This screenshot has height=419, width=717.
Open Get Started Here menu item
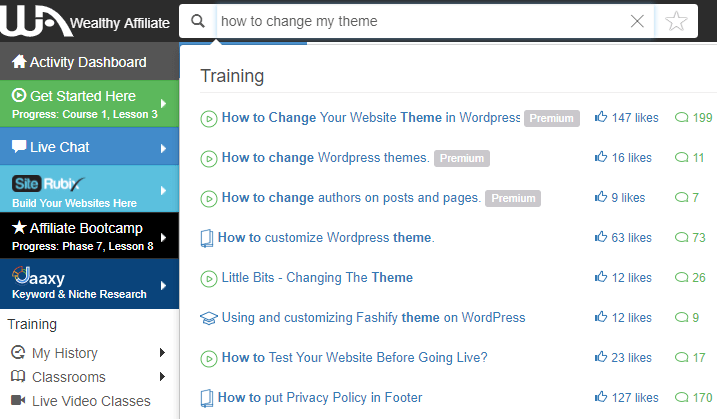(x=89, y=104)
